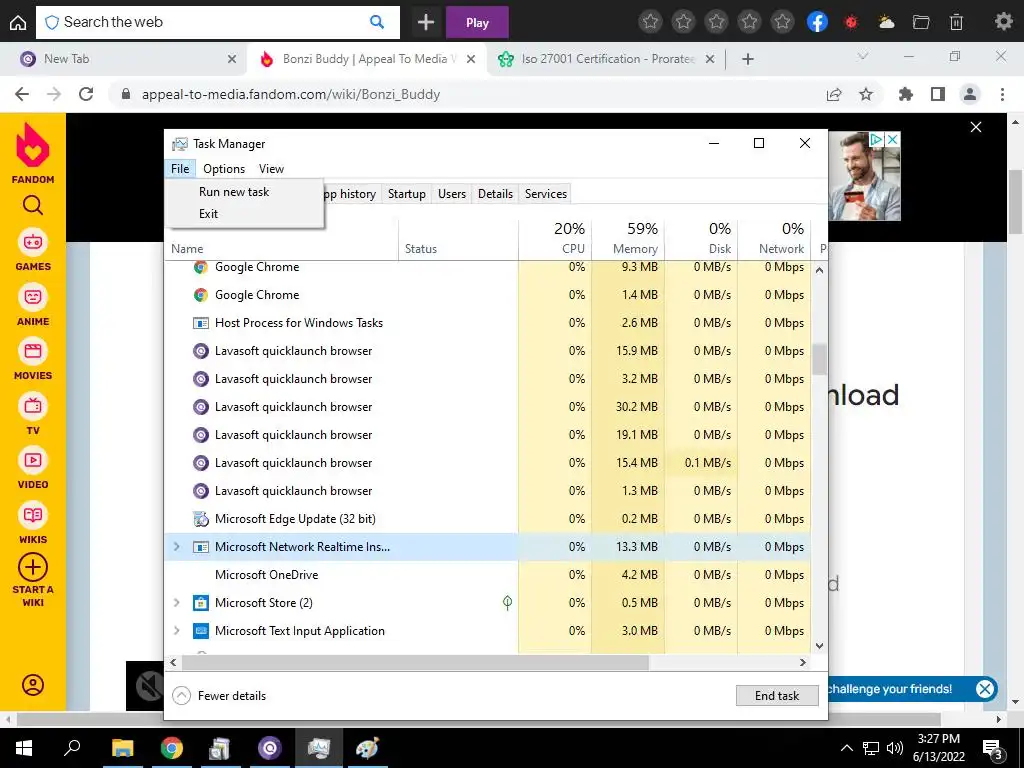Open the Options menu in Task Manager
Image resolution: width=1024 pixels, height=768 pixels.
224,168
